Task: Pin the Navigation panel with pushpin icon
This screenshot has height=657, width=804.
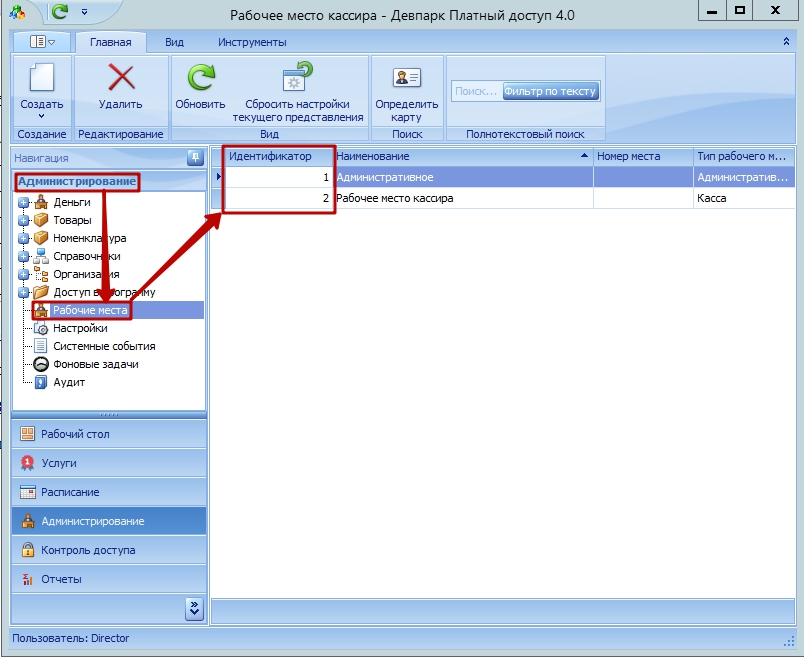Action: coord(195,158)
